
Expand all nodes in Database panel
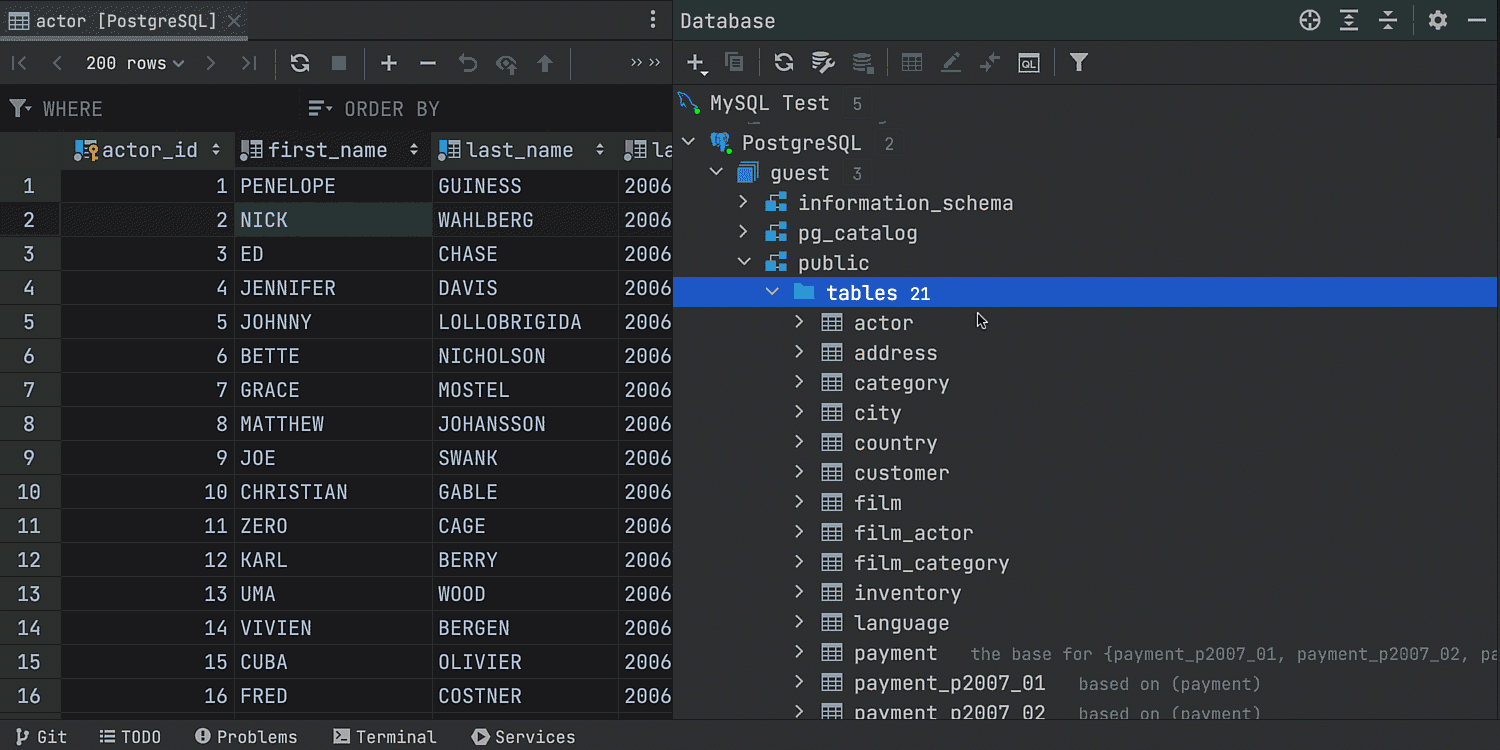pyautogui.click(x=1349, y=20)
